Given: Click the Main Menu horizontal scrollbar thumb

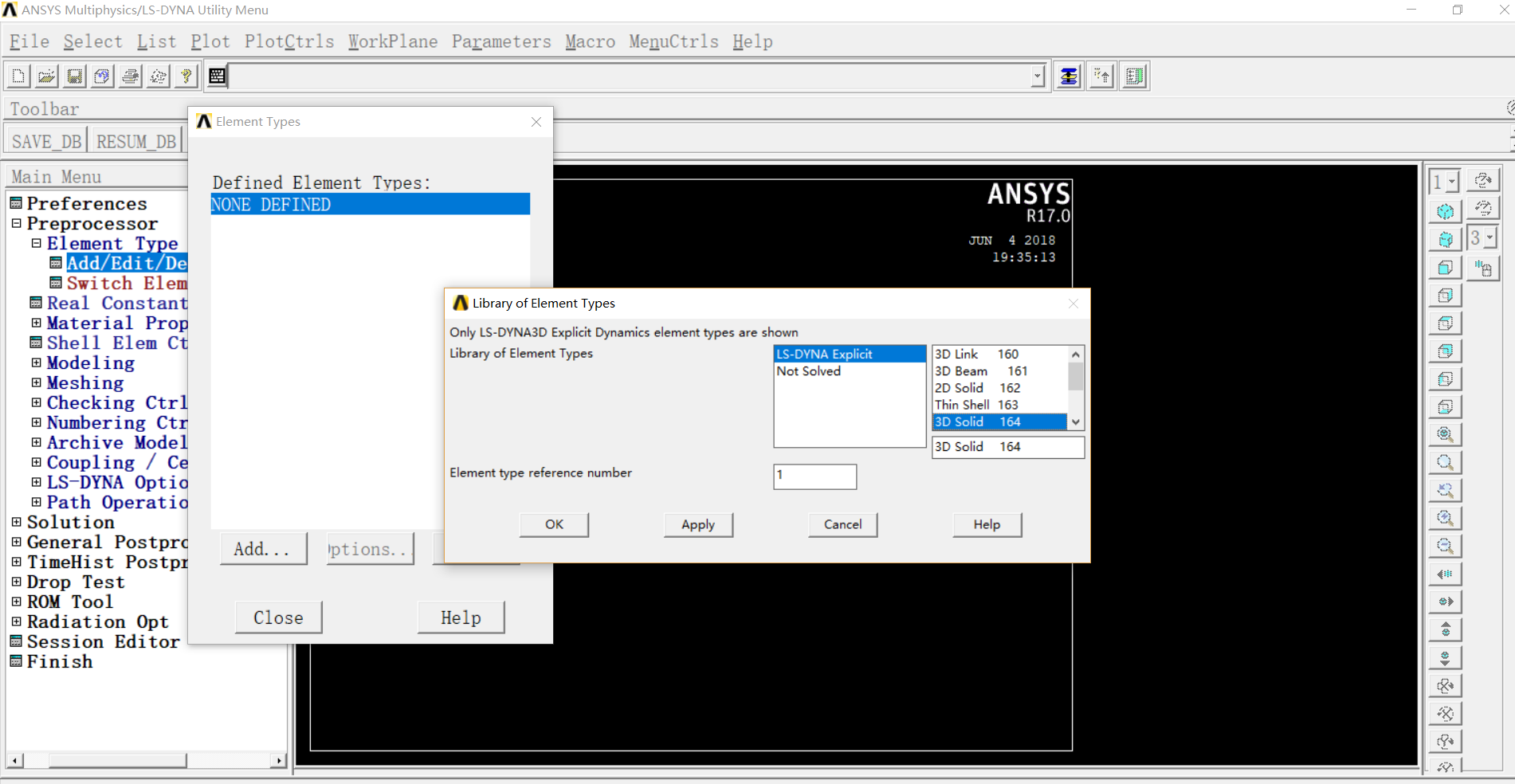Looking at the screenshot, I should pyautogui.click(x=118, y=760).
